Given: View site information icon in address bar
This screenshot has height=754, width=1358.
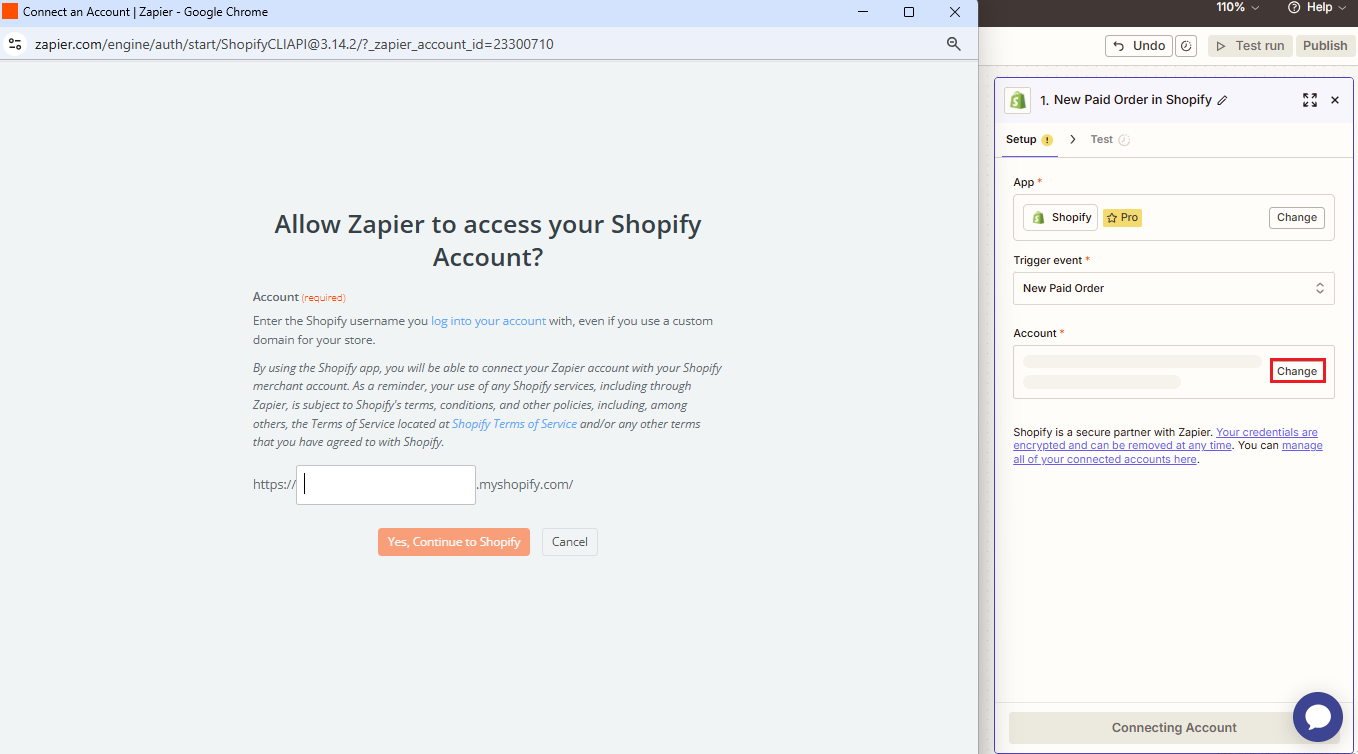Looking at the screenshot, I should coord(15,44).
